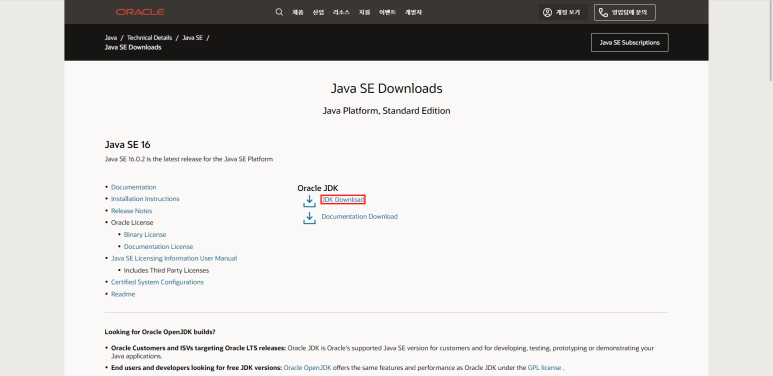Open the Oracle OpenJDK link
This screenshot has height=376, width=773.
307,368
